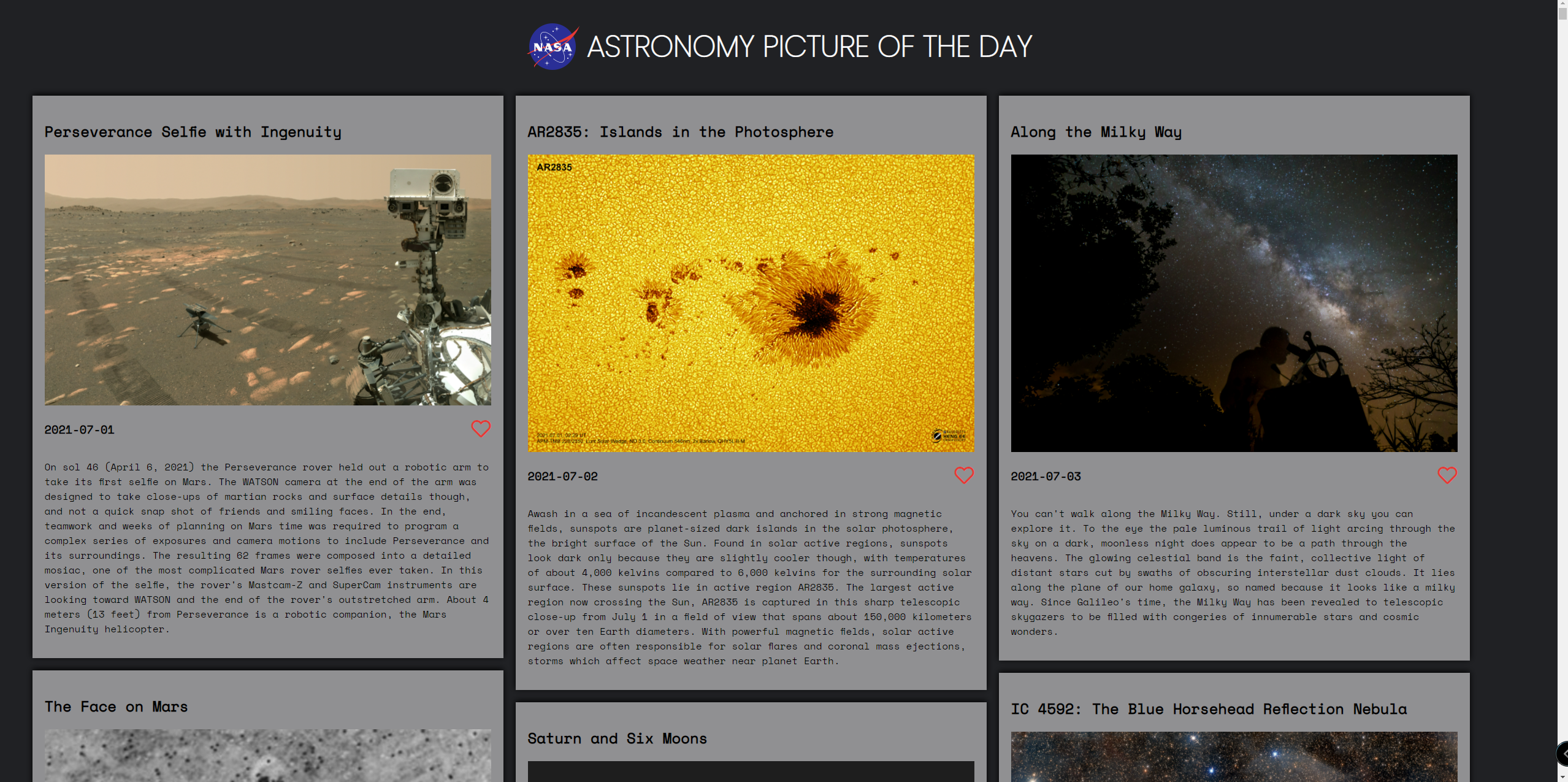Click the 2021-07-02 date label
The image size is (1568, 782).
(562, 477)
